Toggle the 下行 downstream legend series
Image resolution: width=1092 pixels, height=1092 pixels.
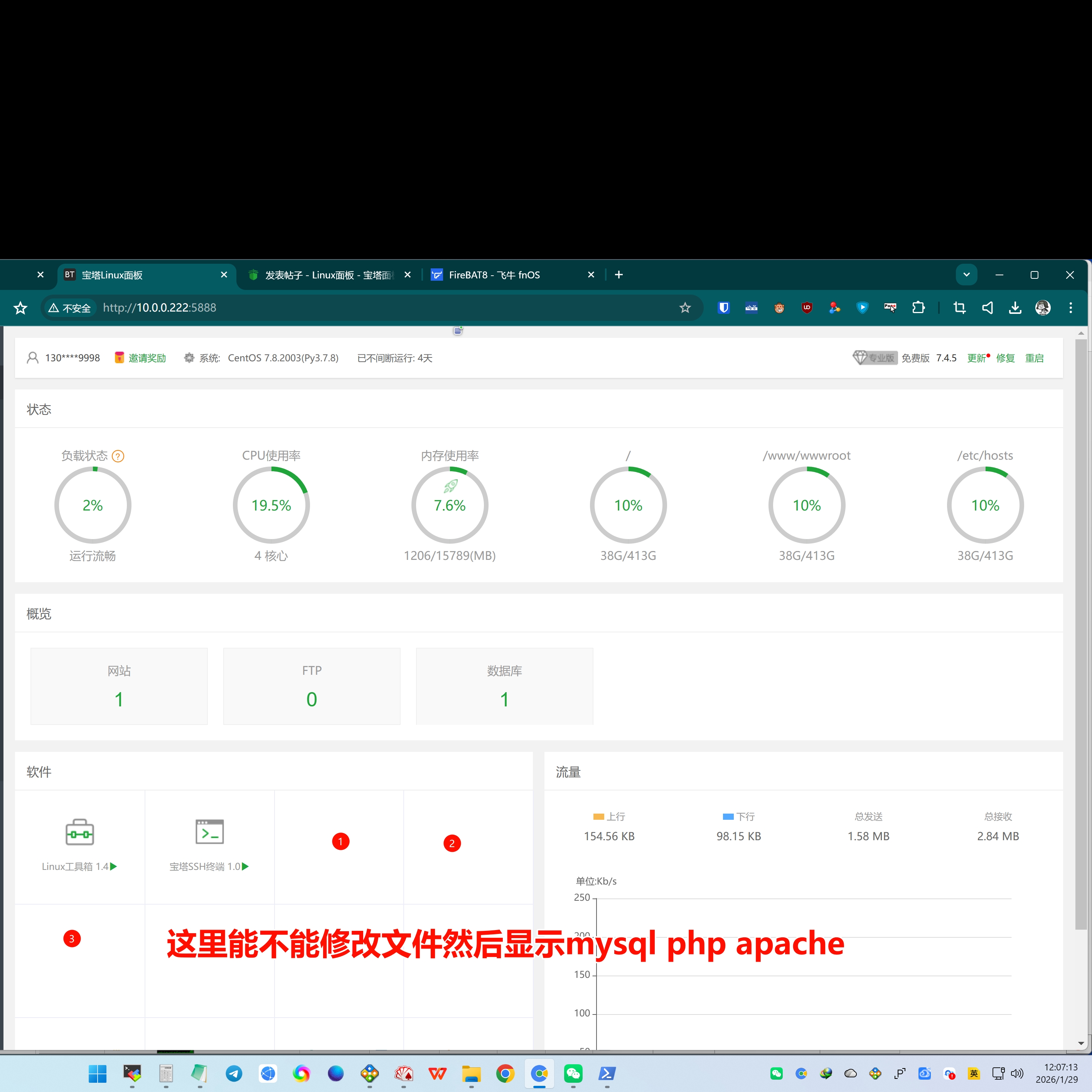738,817
